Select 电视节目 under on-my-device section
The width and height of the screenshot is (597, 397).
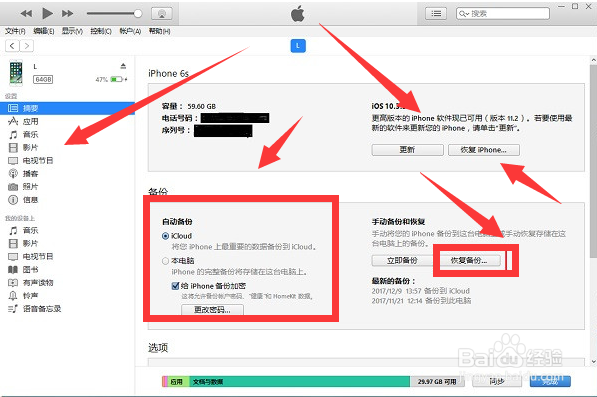38,257
